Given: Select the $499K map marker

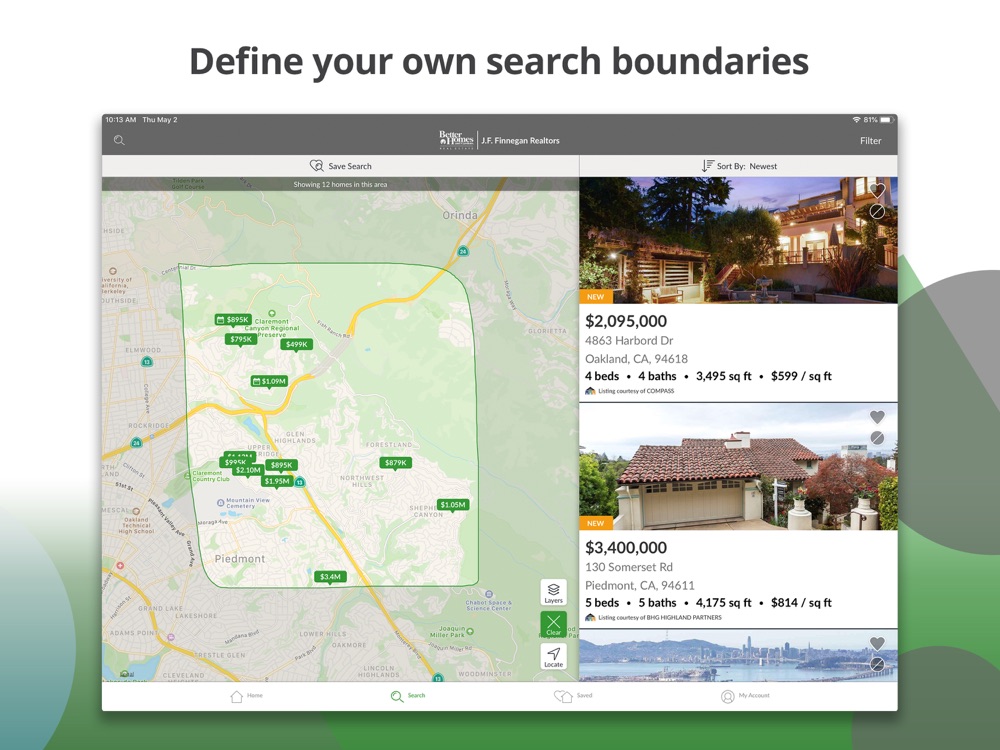Looking at the screenshot, I should [x=297, y=344].
